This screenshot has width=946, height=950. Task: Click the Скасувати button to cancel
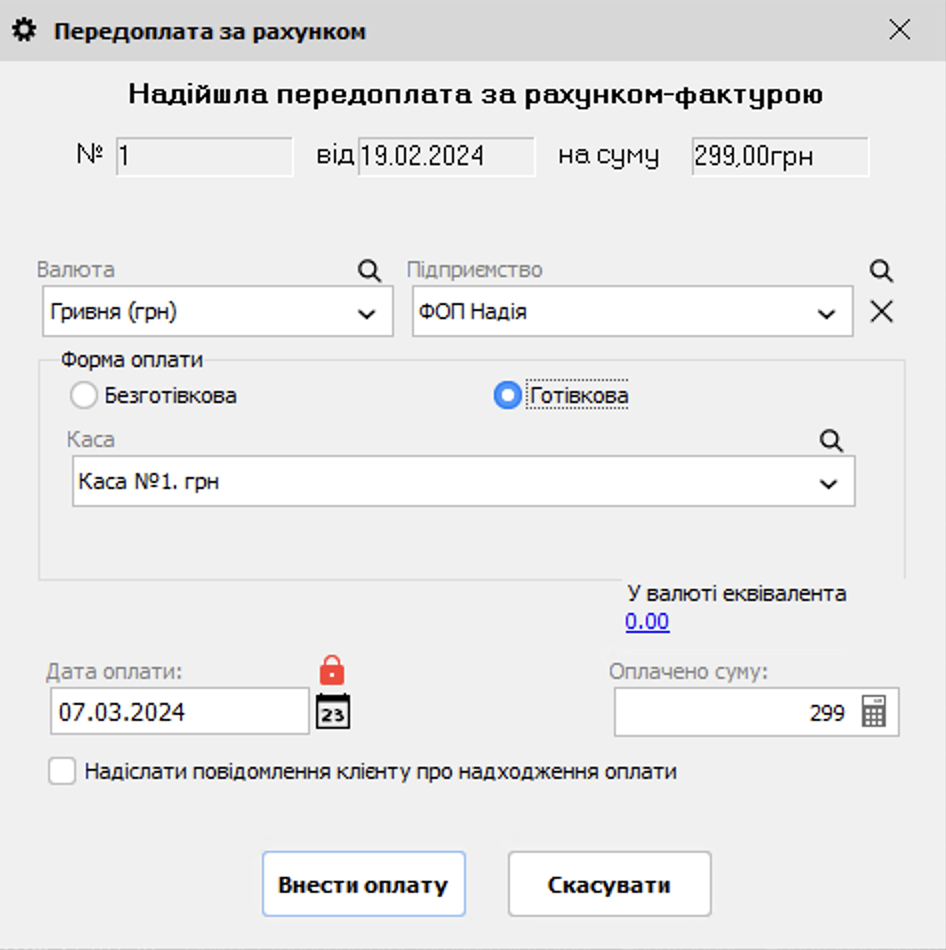pos(609,883)
